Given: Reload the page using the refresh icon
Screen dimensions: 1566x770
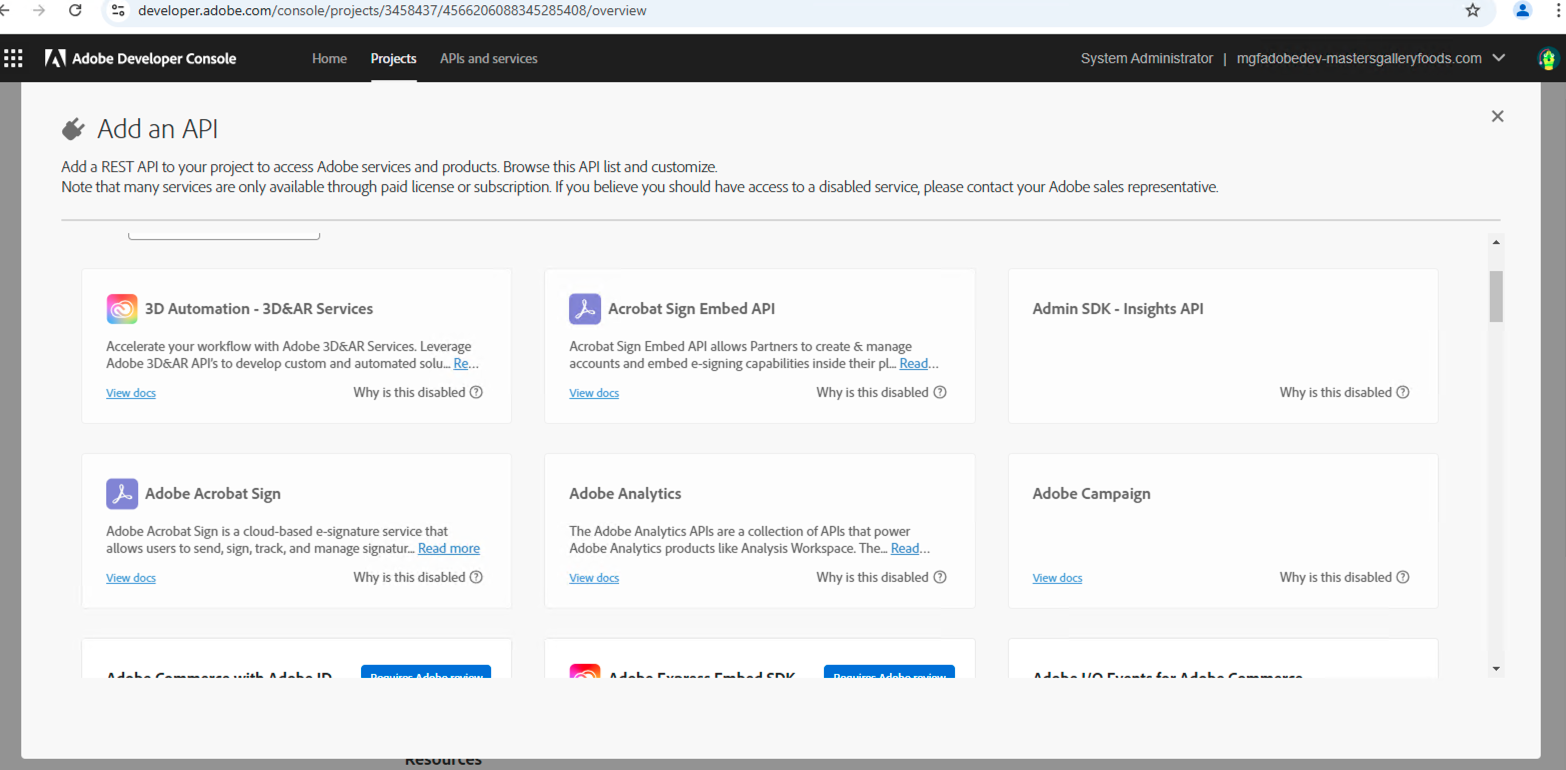Looking at the screenshot, I should (x=74, y=11).
